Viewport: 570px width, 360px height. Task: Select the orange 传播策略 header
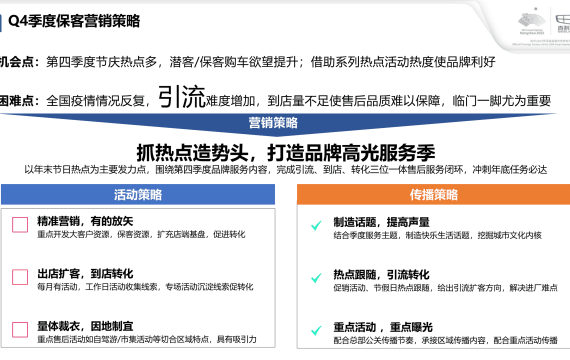(433, 195)
